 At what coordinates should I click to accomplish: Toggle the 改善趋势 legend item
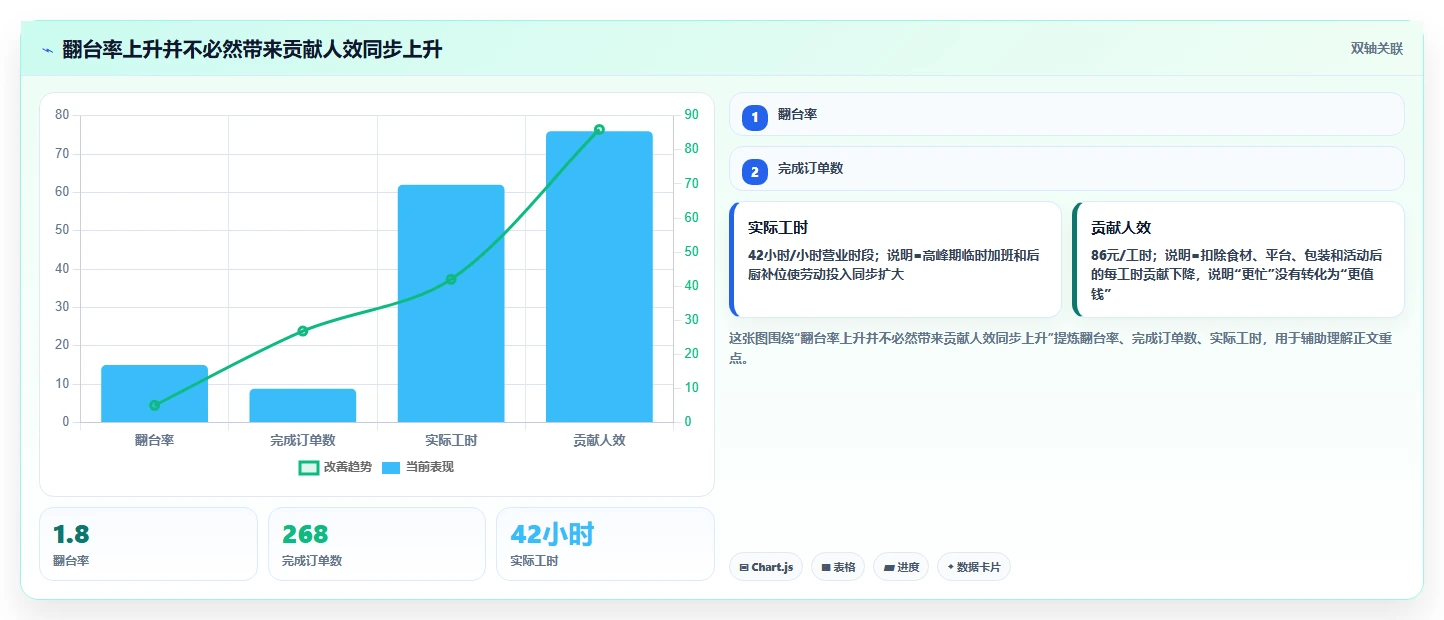tap(335, 467)
